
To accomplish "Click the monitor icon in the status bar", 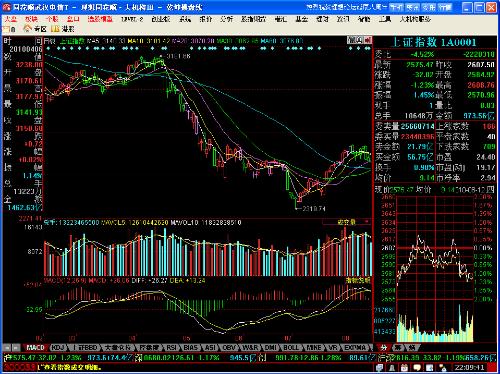I will [x=379, y=368].
